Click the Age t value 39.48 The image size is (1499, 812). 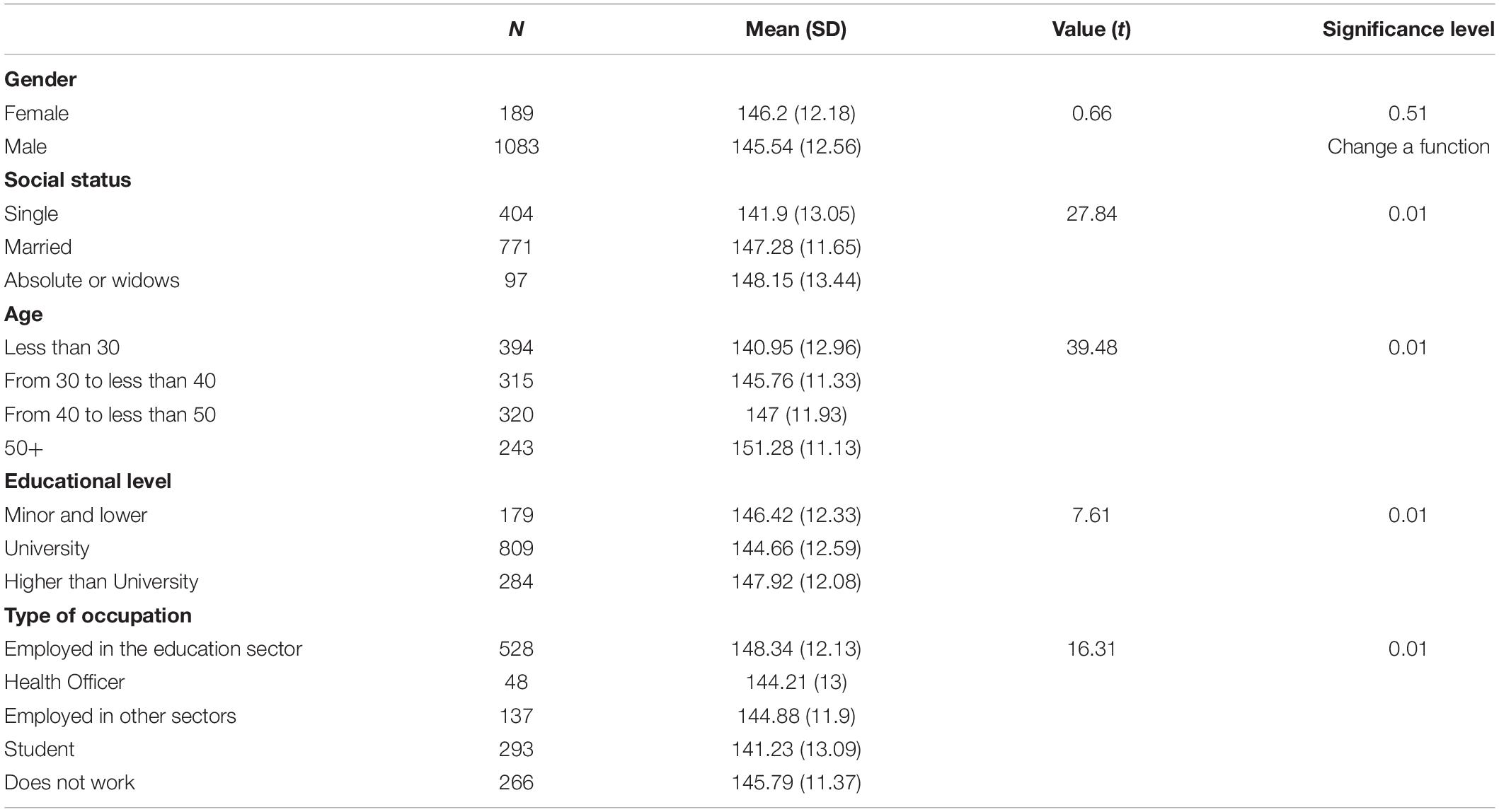point(1091,347)
